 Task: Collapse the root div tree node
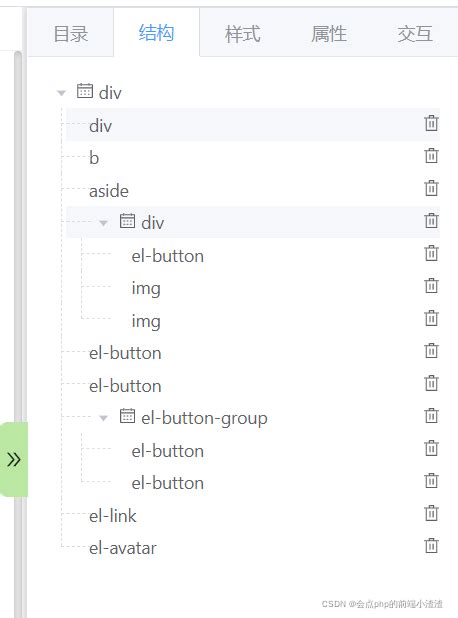tap(61, 93)
